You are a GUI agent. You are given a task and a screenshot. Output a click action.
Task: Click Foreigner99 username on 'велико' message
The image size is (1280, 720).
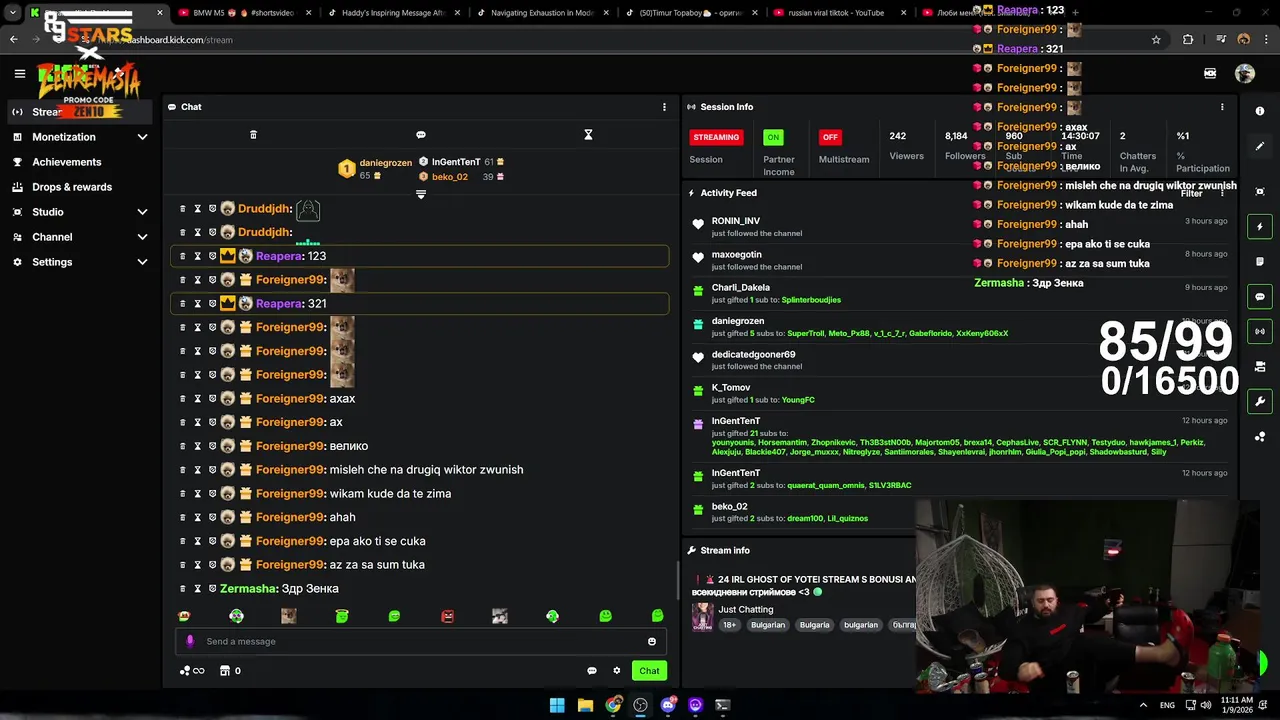coord(291,446)
